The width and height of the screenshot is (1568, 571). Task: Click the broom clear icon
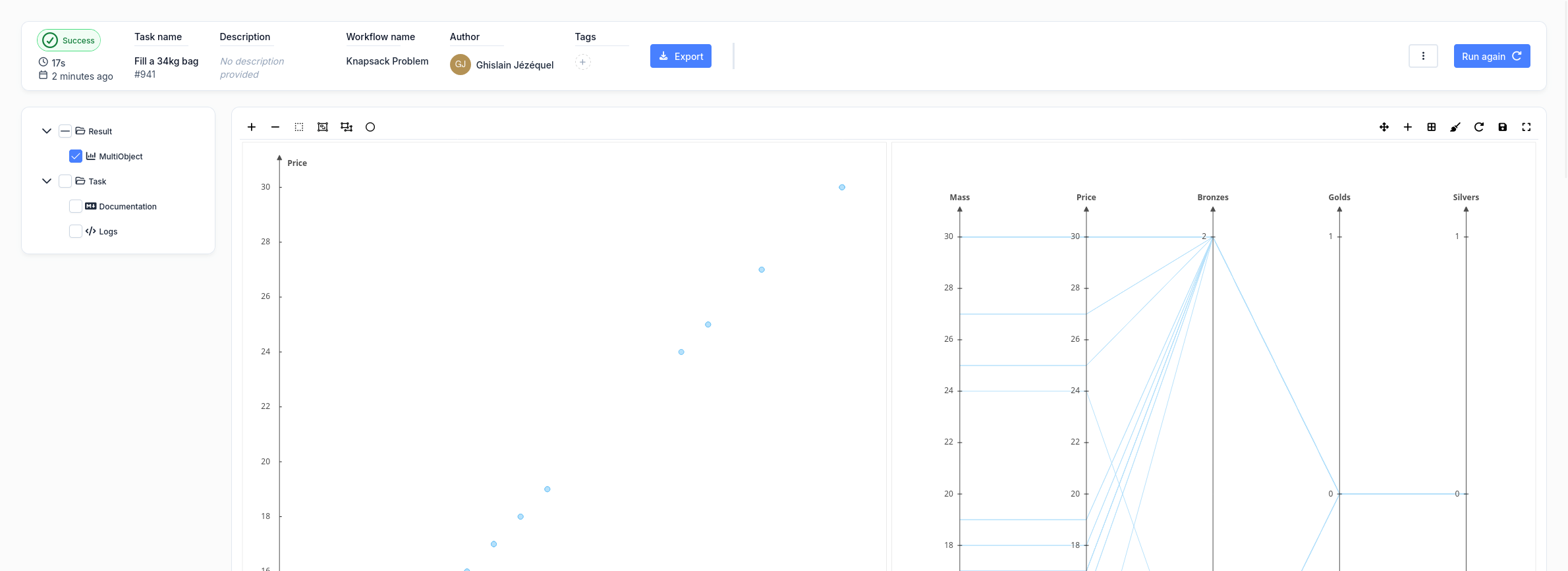pos(1455,127)
